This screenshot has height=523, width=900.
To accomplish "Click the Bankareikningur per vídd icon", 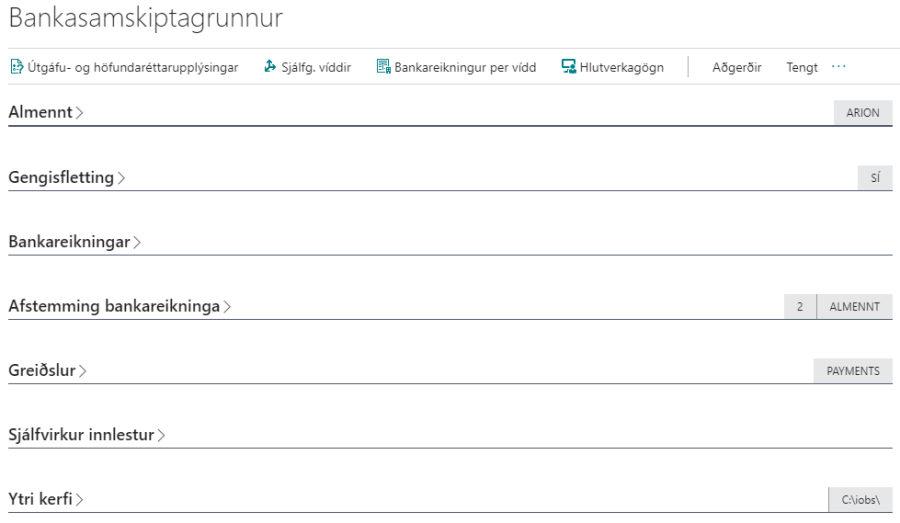I will [x=383, y=67].
